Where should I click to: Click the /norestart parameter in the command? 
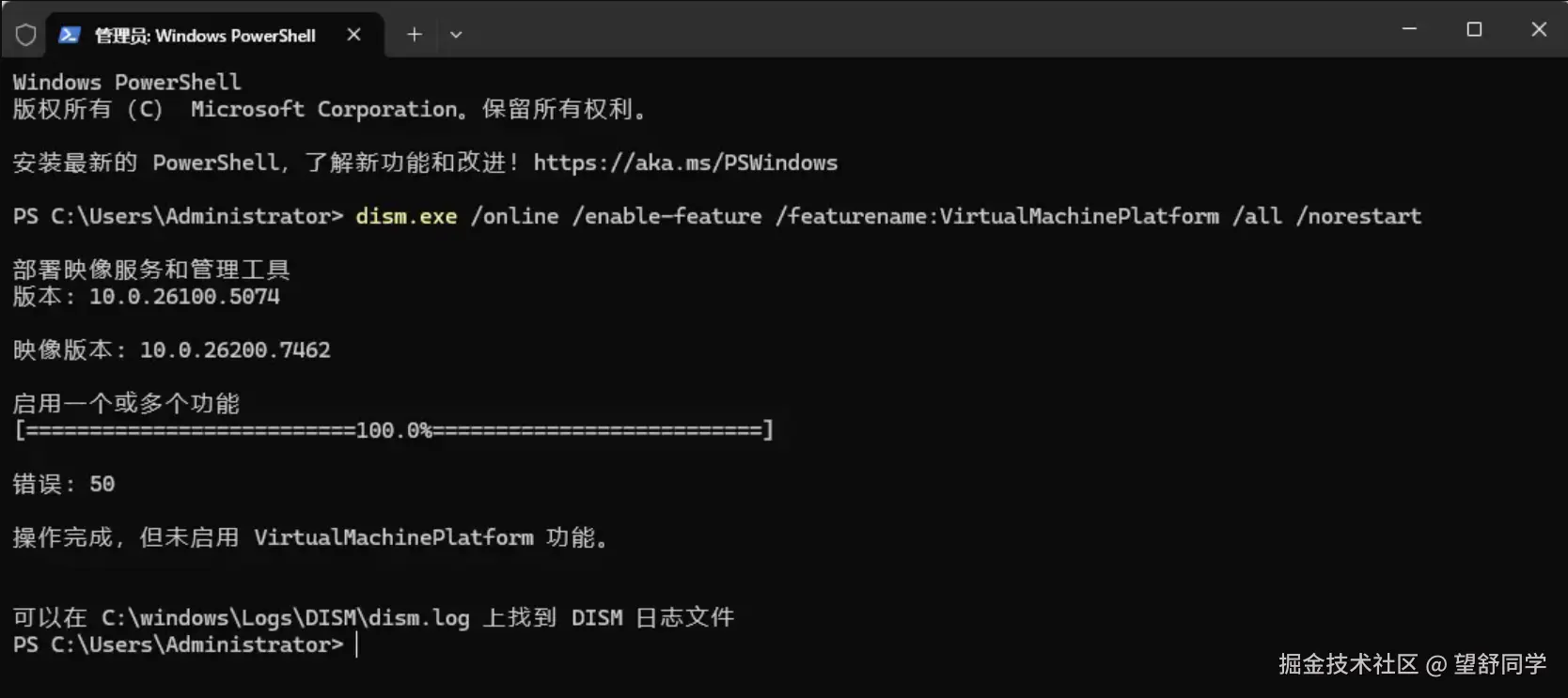tap(1358, 216)
